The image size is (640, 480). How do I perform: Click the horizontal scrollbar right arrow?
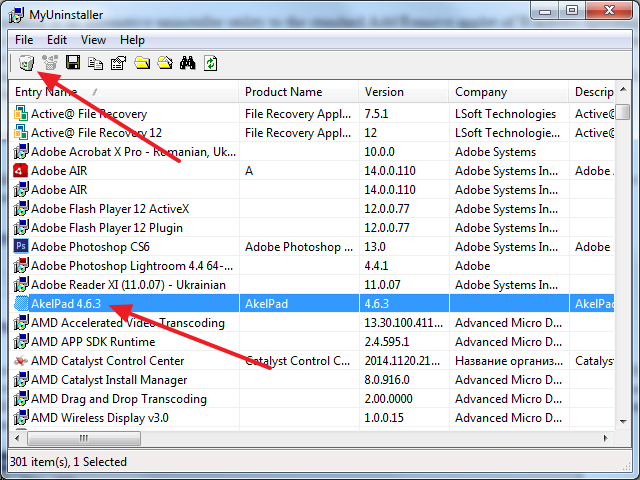(x=606, y=438)
